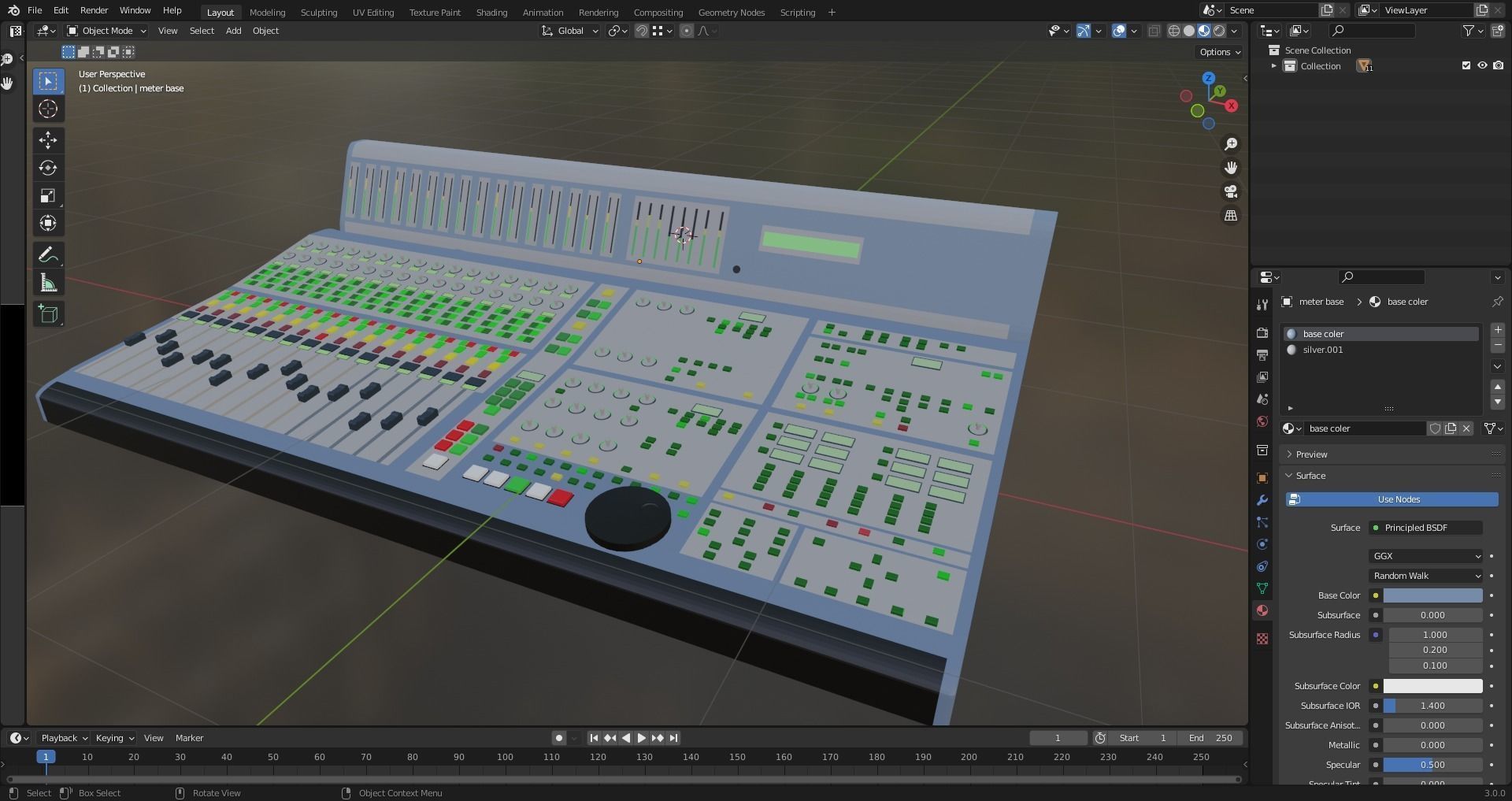Open the Measure tool
1512x801 pixels.
click(48, 282)
